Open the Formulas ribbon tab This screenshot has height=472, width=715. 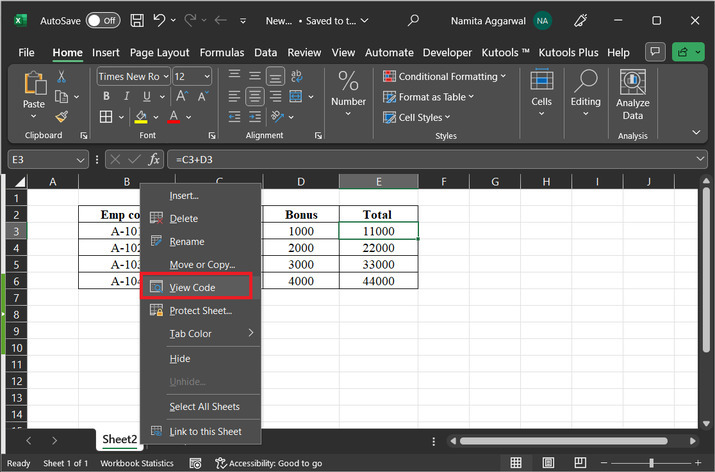(221, 52)
